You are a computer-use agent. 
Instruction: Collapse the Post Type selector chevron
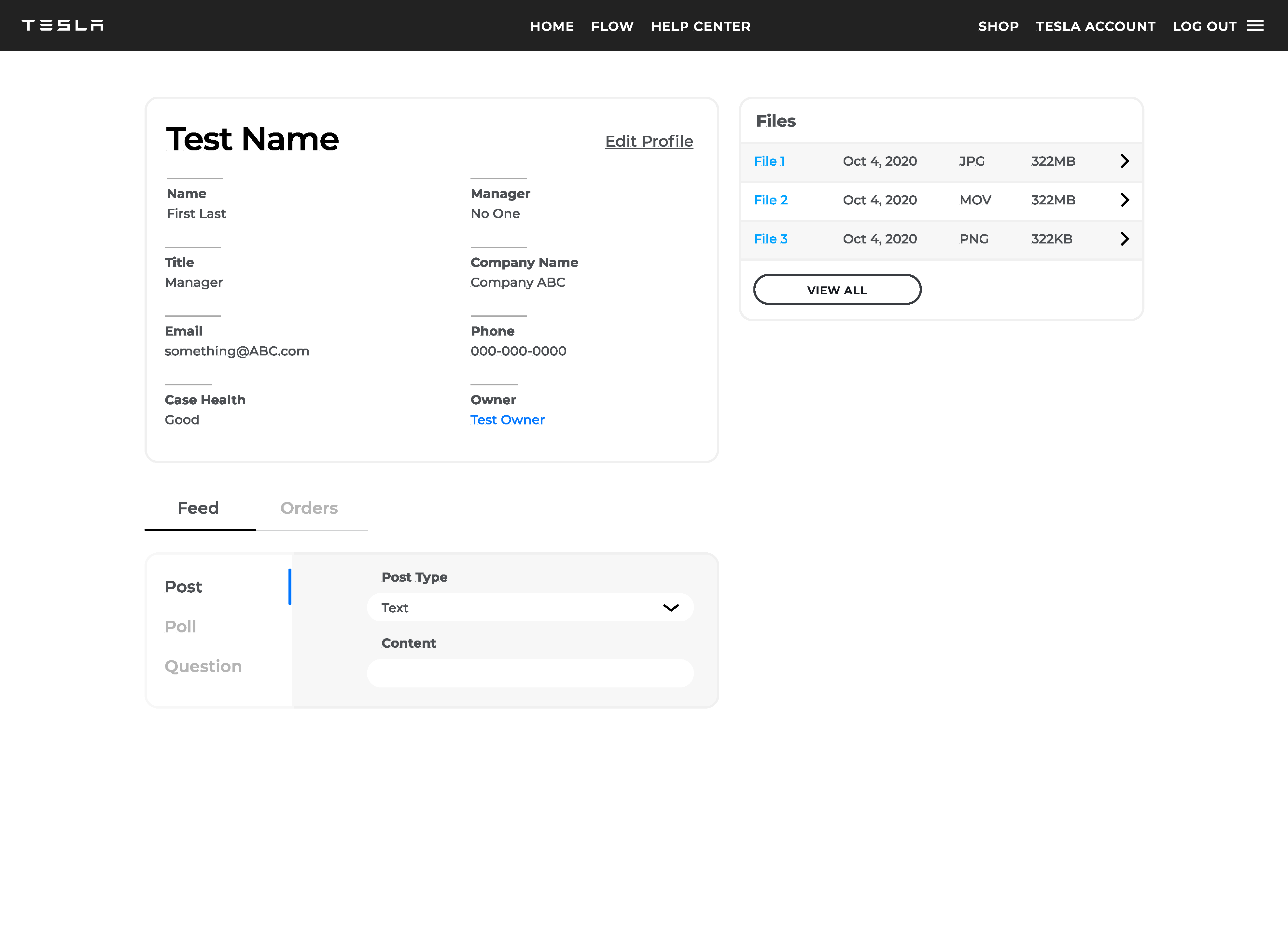671,607
